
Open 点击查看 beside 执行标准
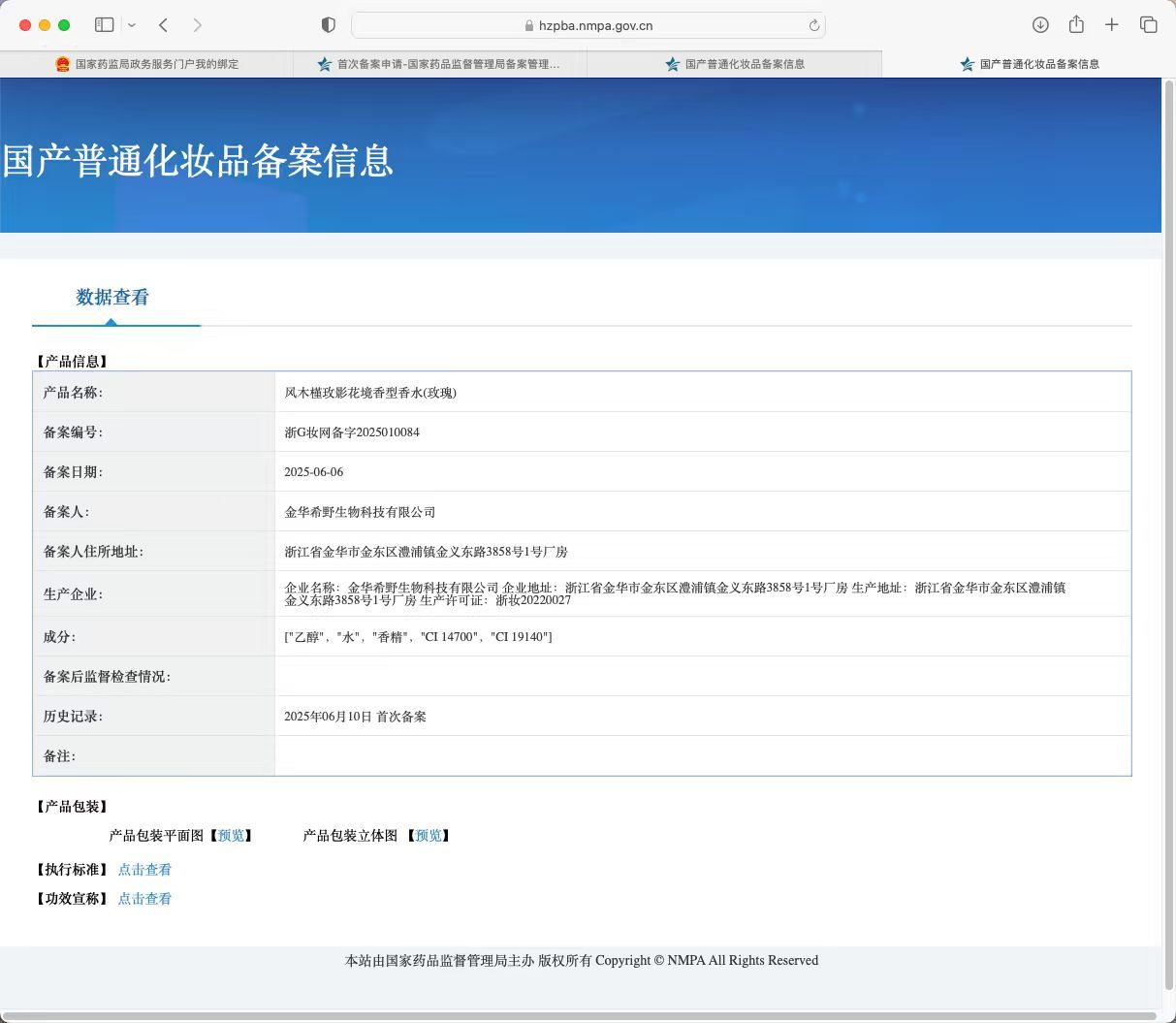(144, 870)
